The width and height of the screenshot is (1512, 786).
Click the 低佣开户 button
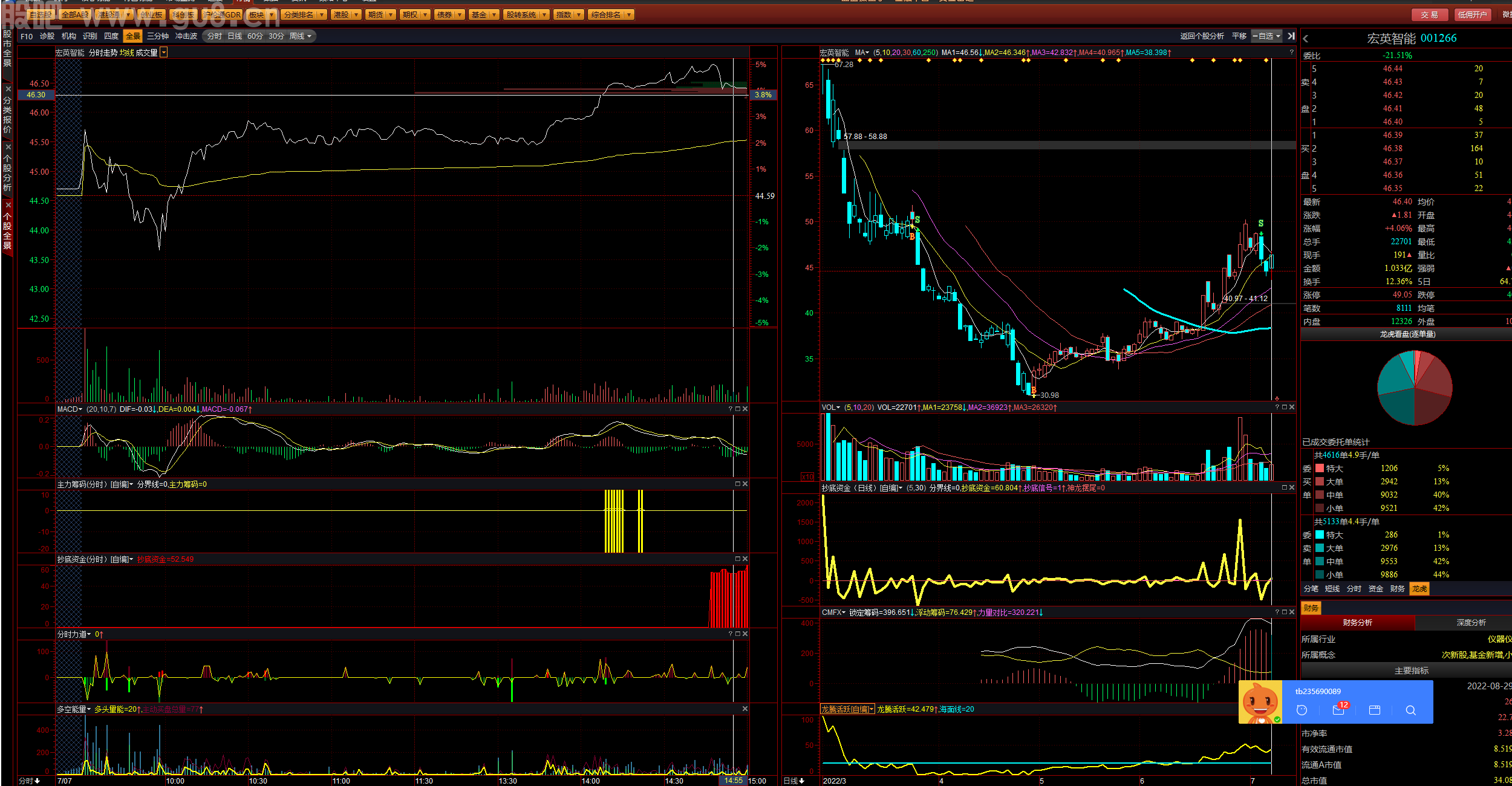pos(1472,15)
